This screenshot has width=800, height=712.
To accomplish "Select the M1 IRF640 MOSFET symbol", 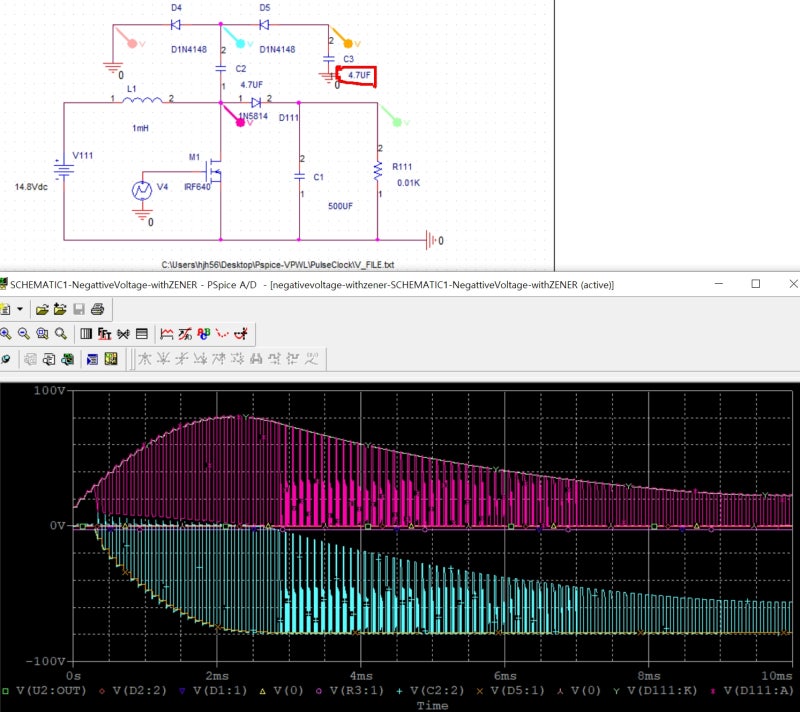I will pyautogui.click(x=214, y=173).
